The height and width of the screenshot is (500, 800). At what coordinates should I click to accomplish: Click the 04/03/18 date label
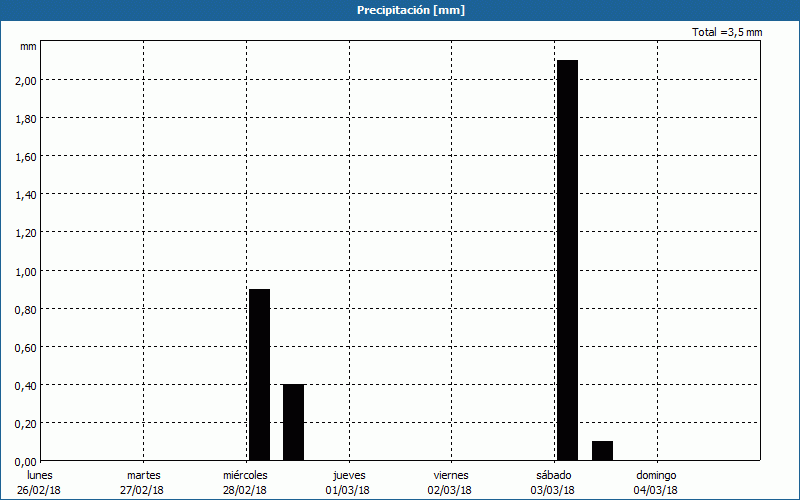[x=656, y=490]
